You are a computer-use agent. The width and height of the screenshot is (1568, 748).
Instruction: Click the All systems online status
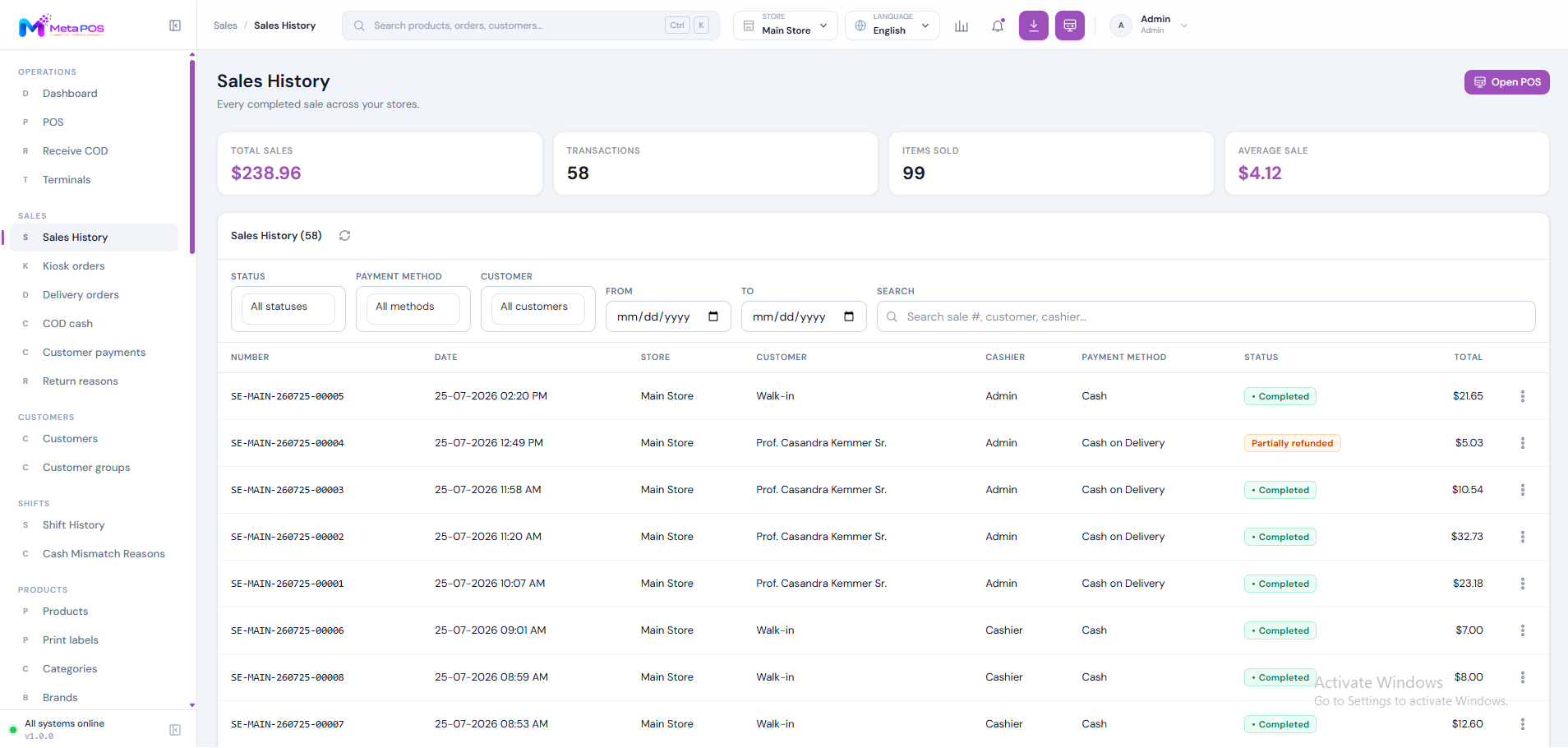tap(64, 724)
